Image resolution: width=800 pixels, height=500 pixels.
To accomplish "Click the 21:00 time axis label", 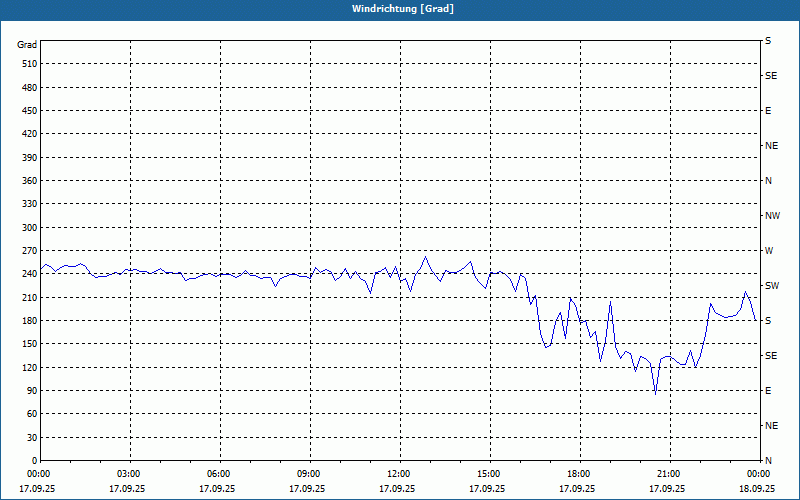I will point(670,474).
